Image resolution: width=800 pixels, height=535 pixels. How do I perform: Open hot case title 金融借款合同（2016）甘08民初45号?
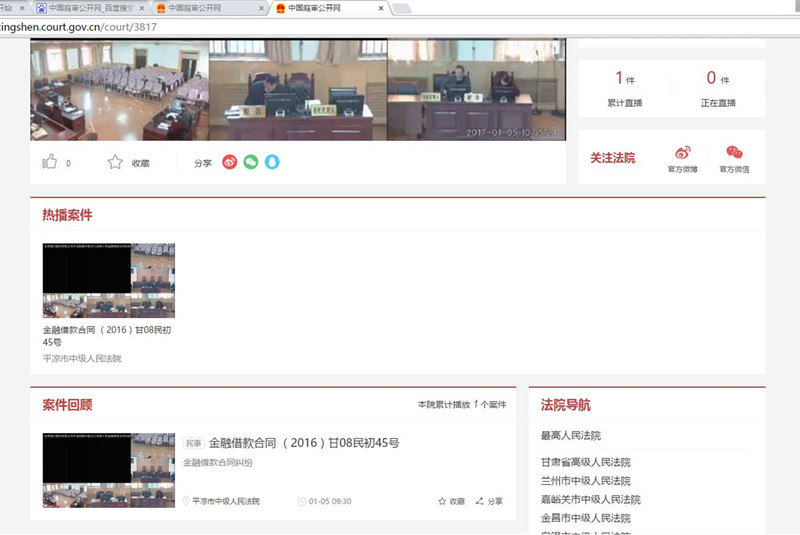coord(107,336)
